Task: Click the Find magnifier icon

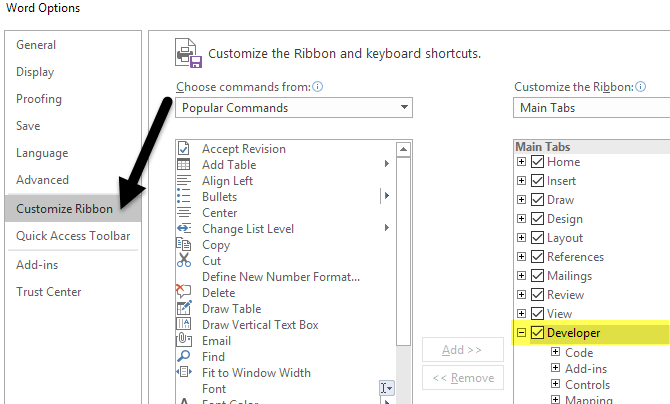Action: 184,357
